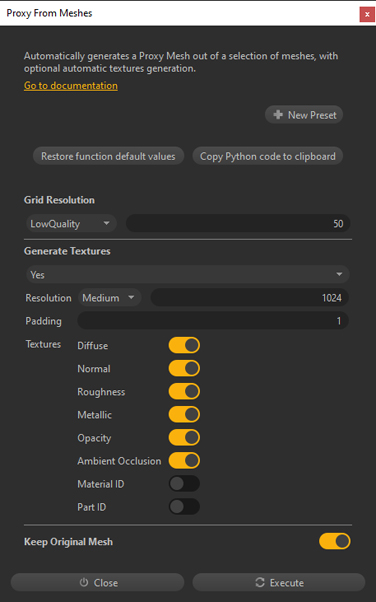Toggle the Roughness texture switch
The image size is (376, 602).
[x=184, y=391]
